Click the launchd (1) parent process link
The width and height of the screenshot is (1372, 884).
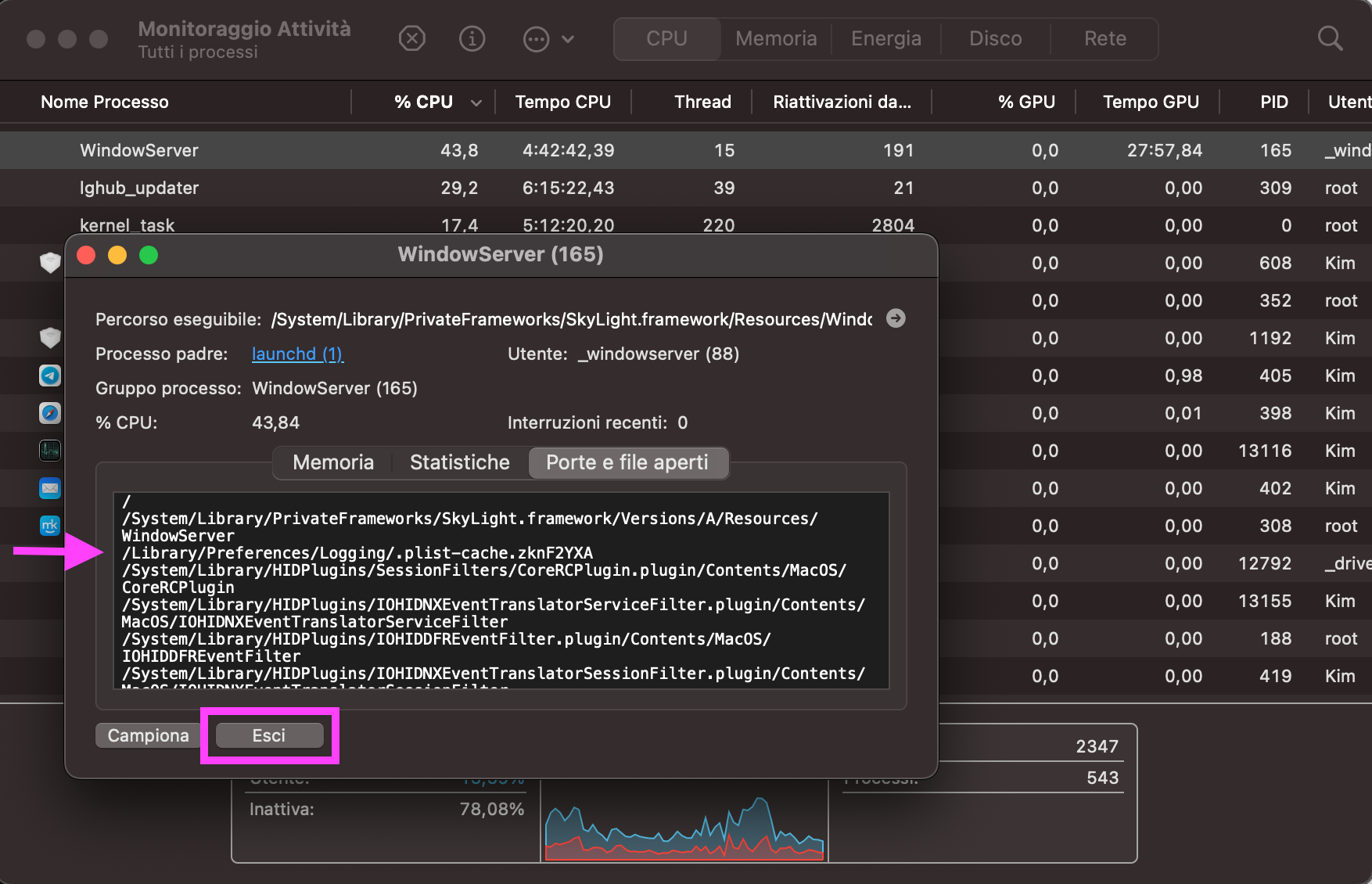click(297, 354)
